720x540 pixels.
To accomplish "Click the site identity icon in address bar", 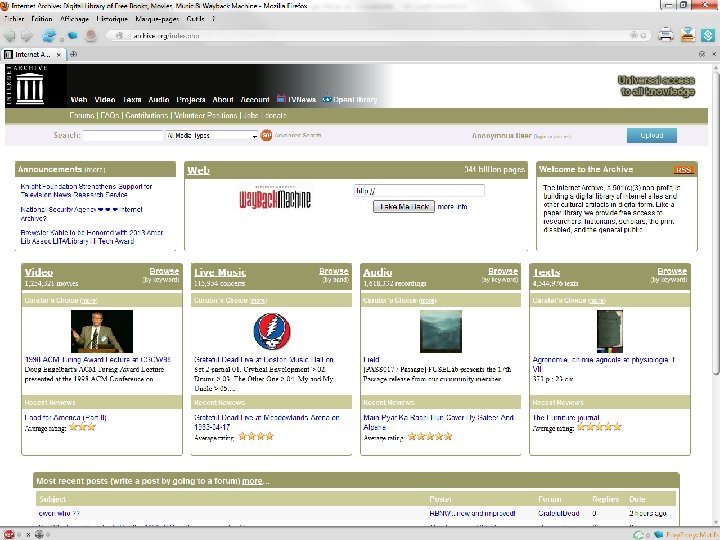I will [120, 35].
